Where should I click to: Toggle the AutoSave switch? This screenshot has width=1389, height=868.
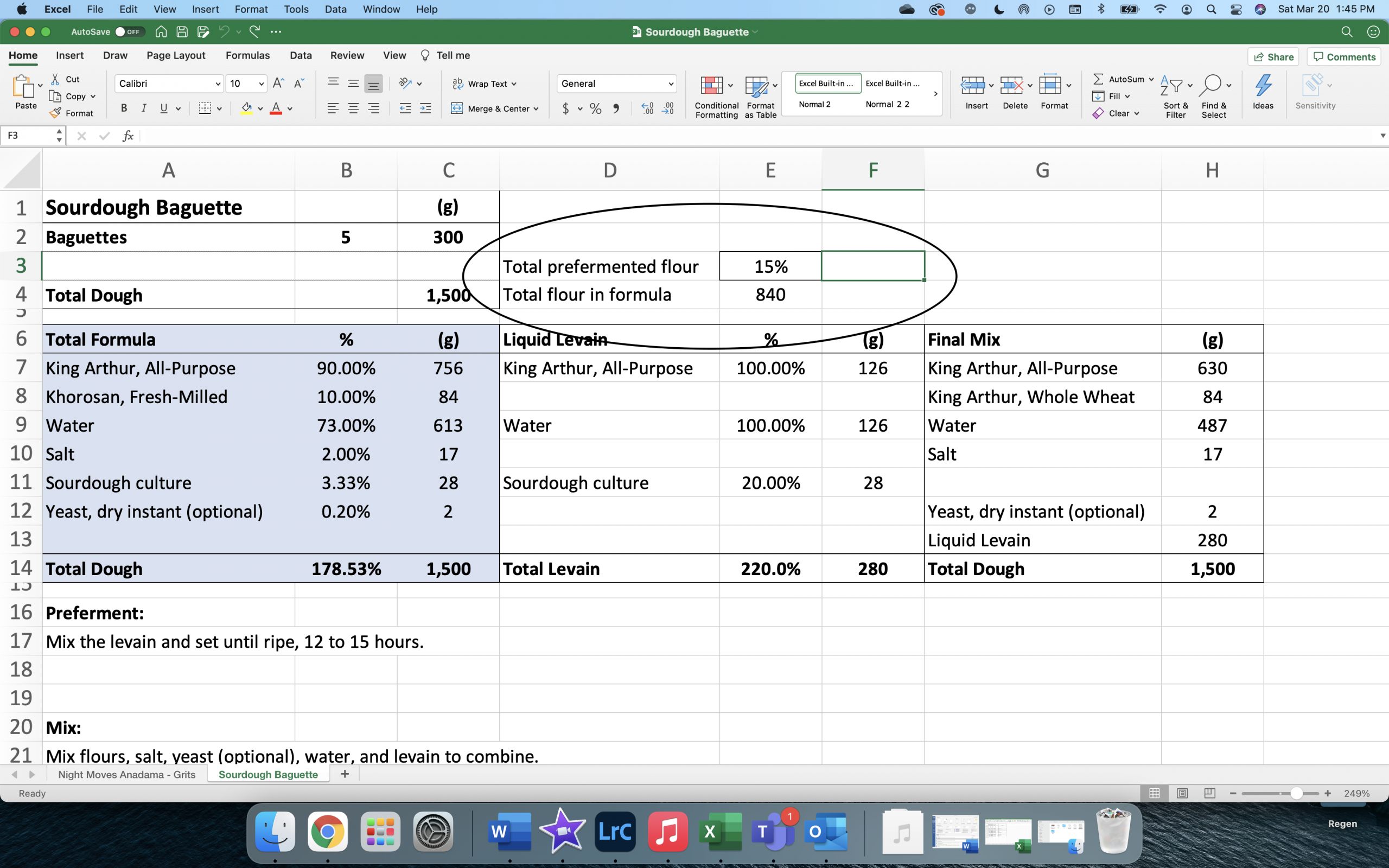pos(128,31)
